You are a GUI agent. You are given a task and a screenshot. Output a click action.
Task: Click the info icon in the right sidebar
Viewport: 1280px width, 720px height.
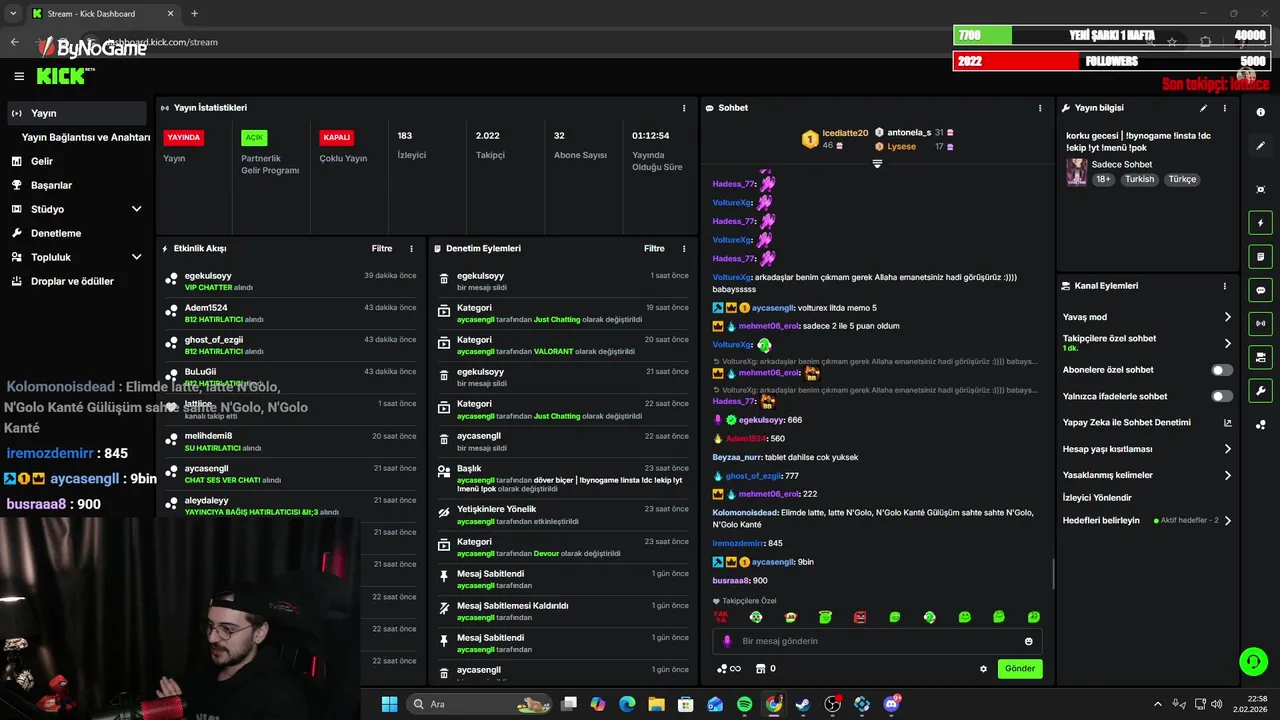click(1260, 113)
